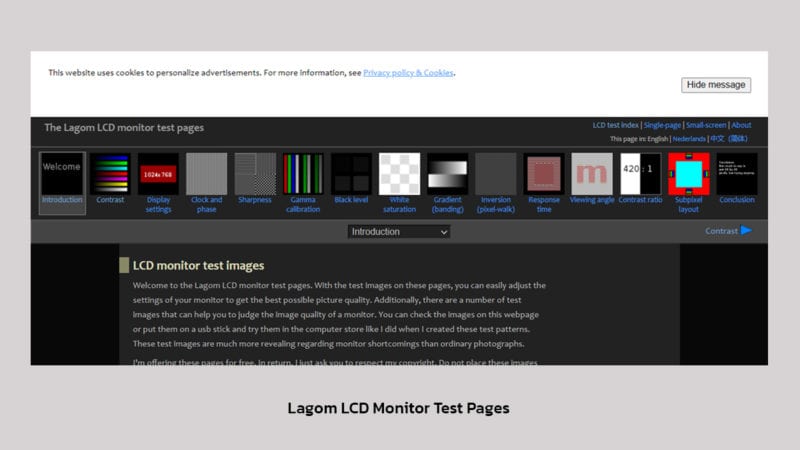Viewport: 800px width, 450px height.
Task: Open the Viewing angle test icon
Action: (592, 173)
